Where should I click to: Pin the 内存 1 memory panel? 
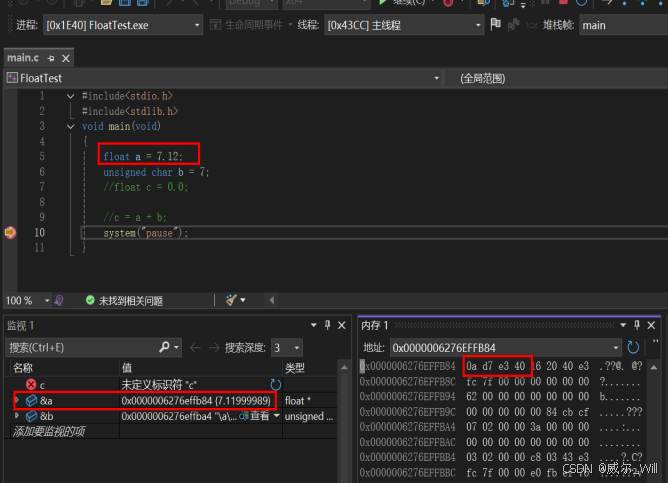tap(637, 325)
